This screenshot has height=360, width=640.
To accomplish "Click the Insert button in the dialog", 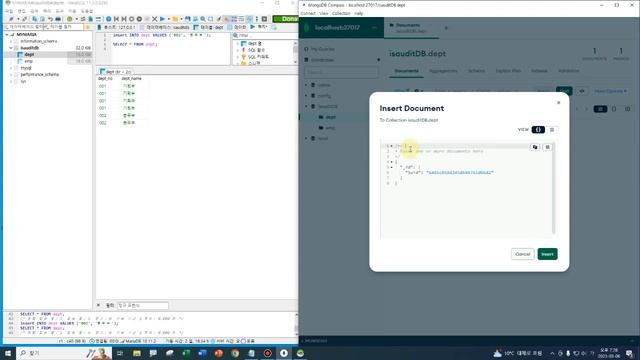I will pos(547,254).
